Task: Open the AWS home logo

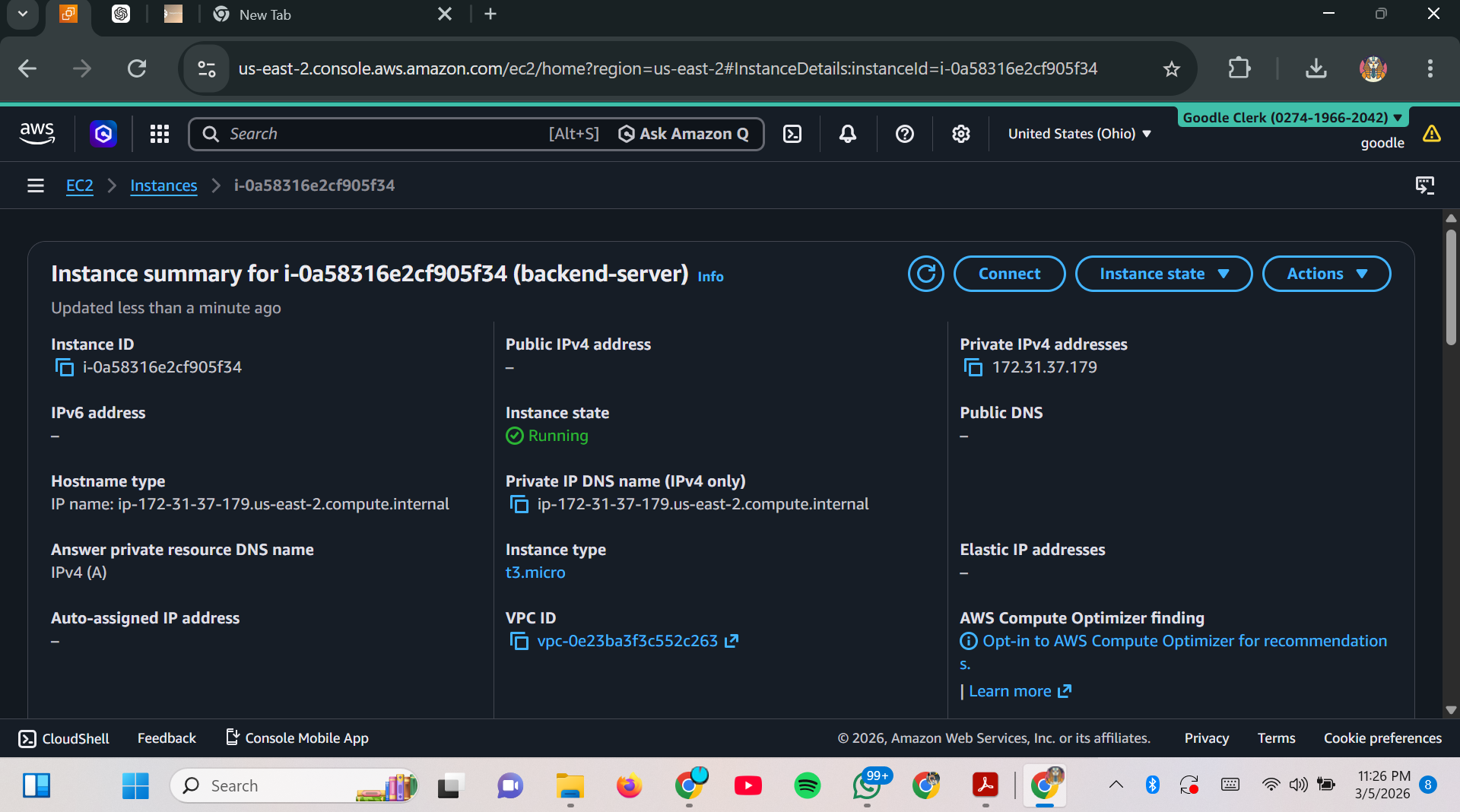Action: pos(36,134)
